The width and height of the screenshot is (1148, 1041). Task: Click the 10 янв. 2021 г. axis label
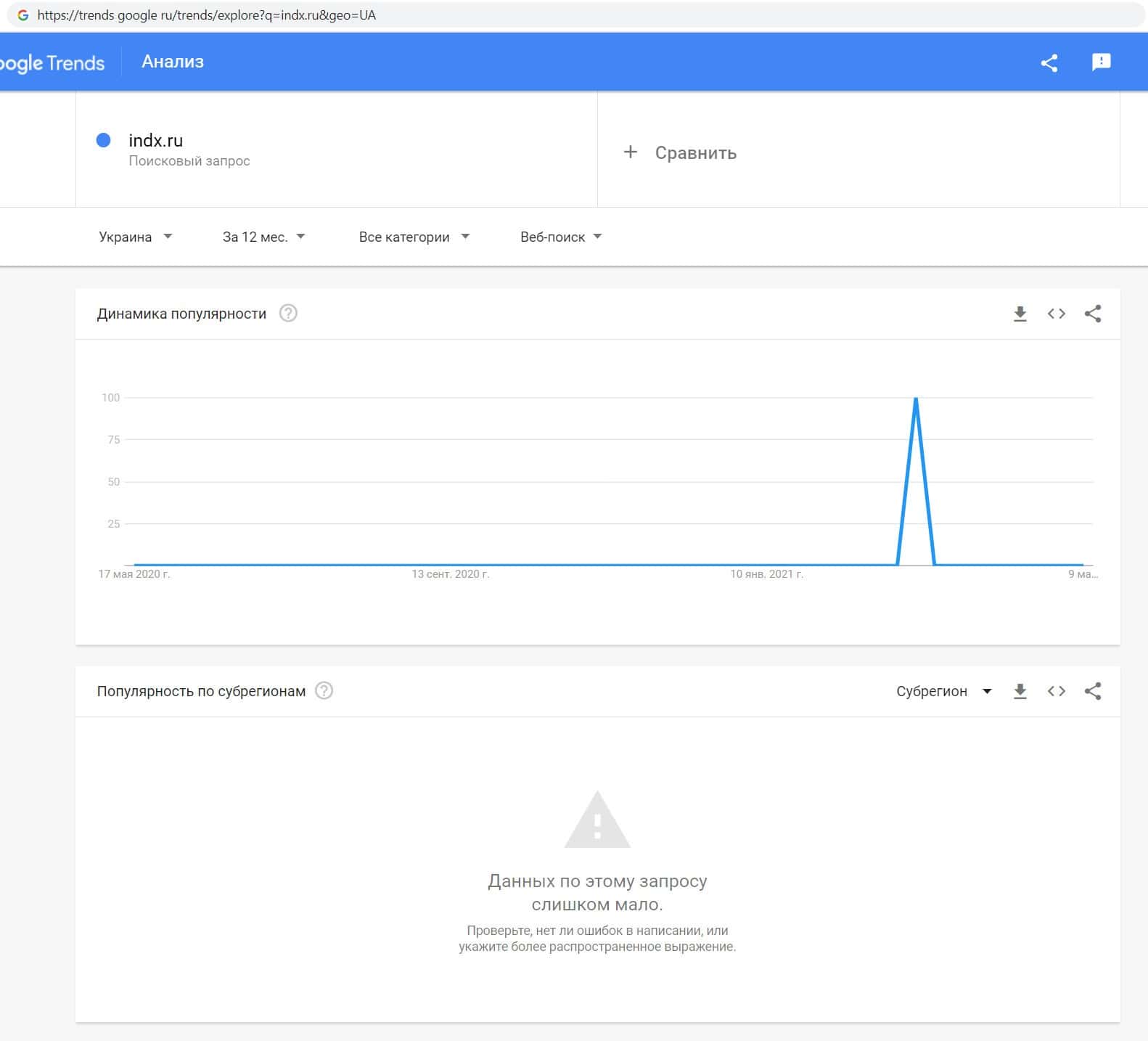click(x=767, y=574)
